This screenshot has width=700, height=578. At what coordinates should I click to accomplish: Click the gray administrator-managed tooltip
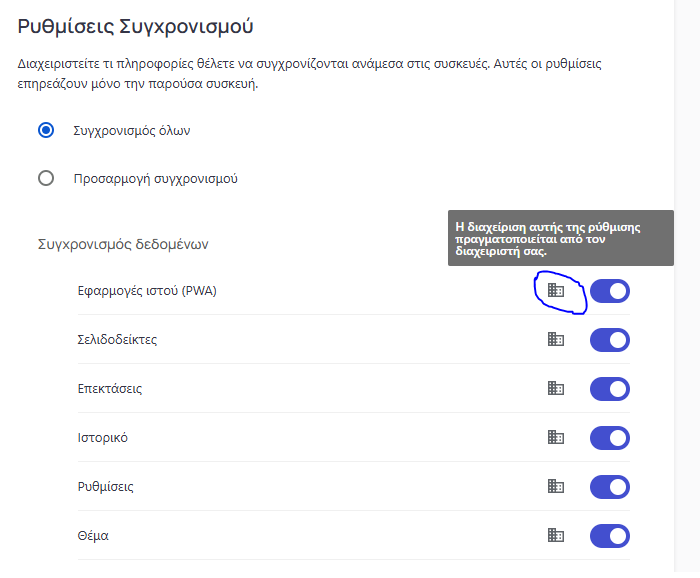(561, 238)
